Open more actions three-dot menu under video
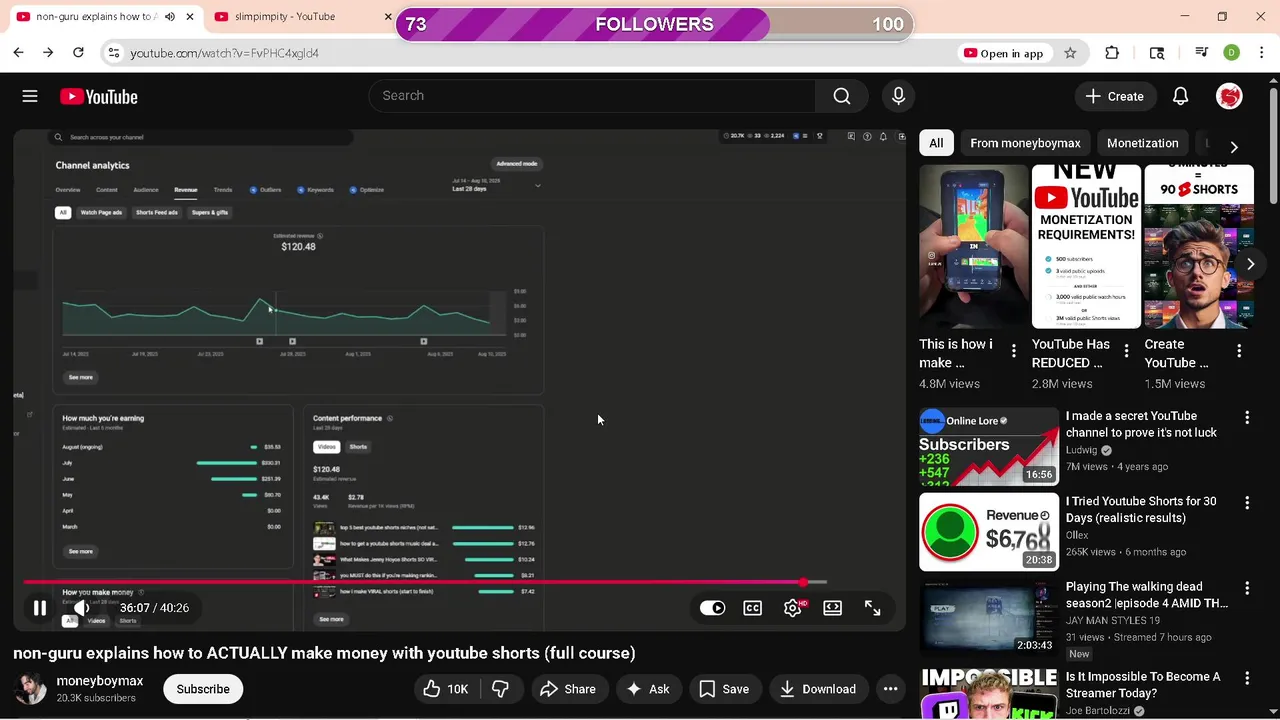1280x720 pixels. tap(890, 689)
